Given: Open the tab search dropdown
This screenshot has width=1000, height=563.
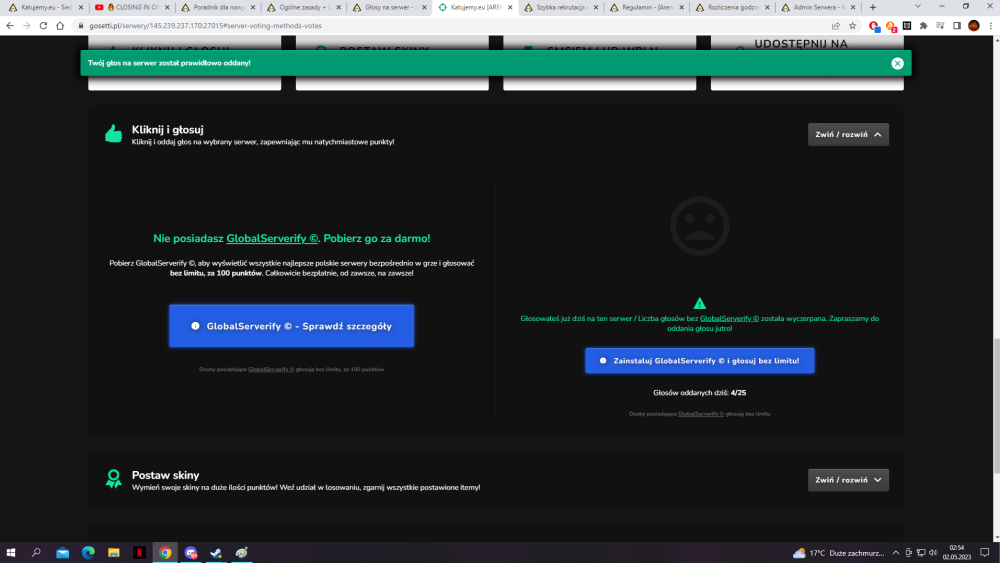Looking at the screenshot, I should [917, 6].
